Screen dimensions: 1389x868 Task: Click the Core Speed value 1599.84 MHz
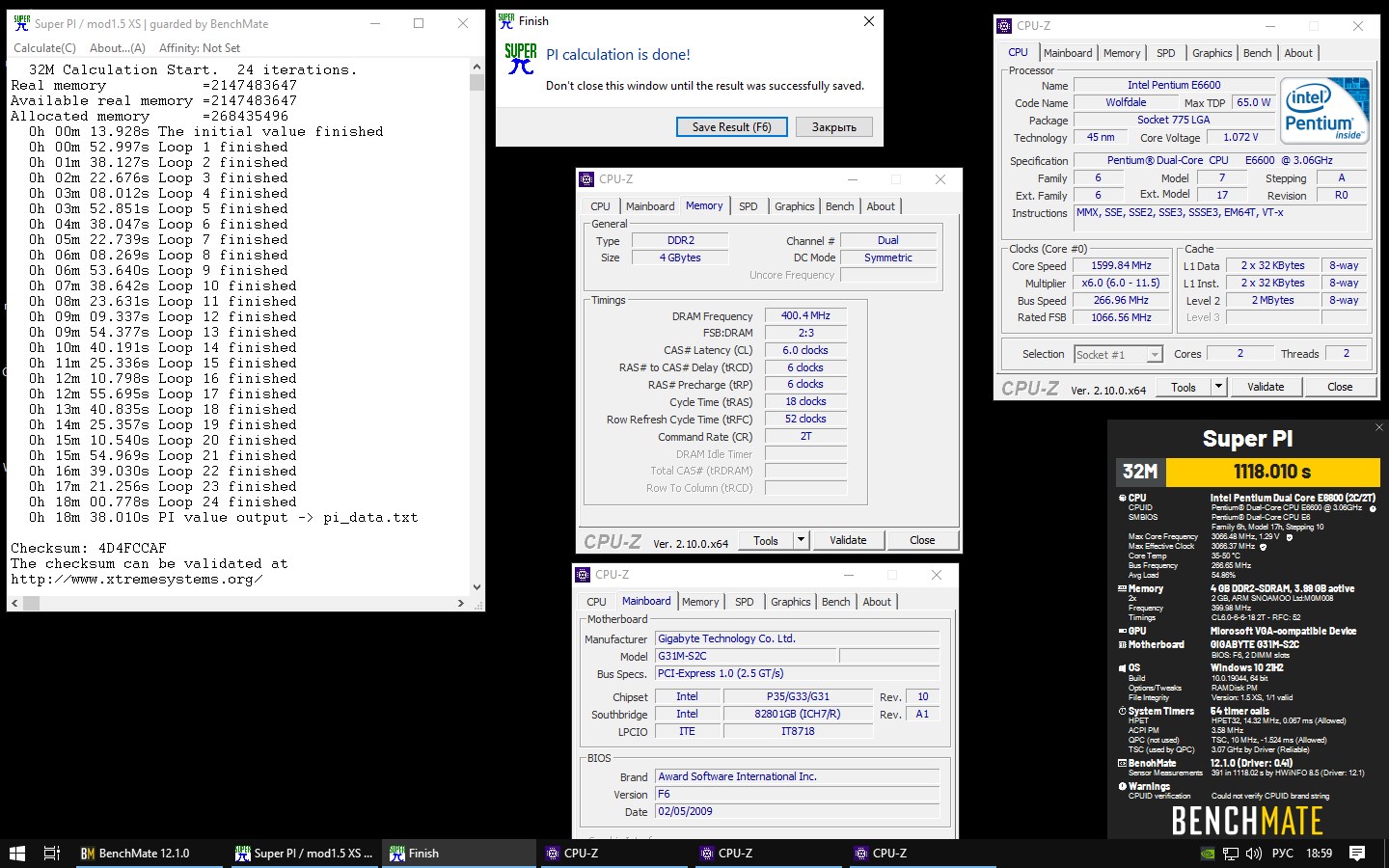coord(1121,265)
